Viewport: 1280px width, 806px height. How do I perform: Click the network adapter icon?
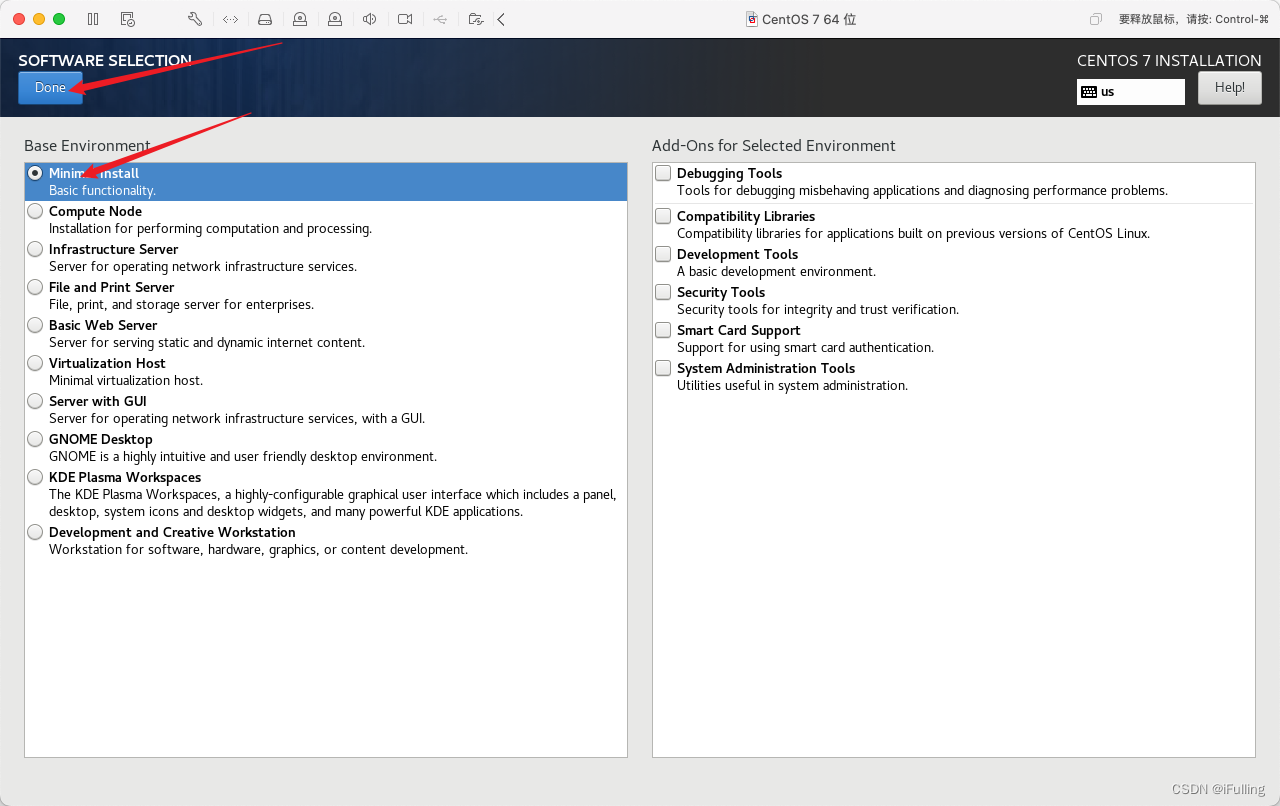click(230, 19)
